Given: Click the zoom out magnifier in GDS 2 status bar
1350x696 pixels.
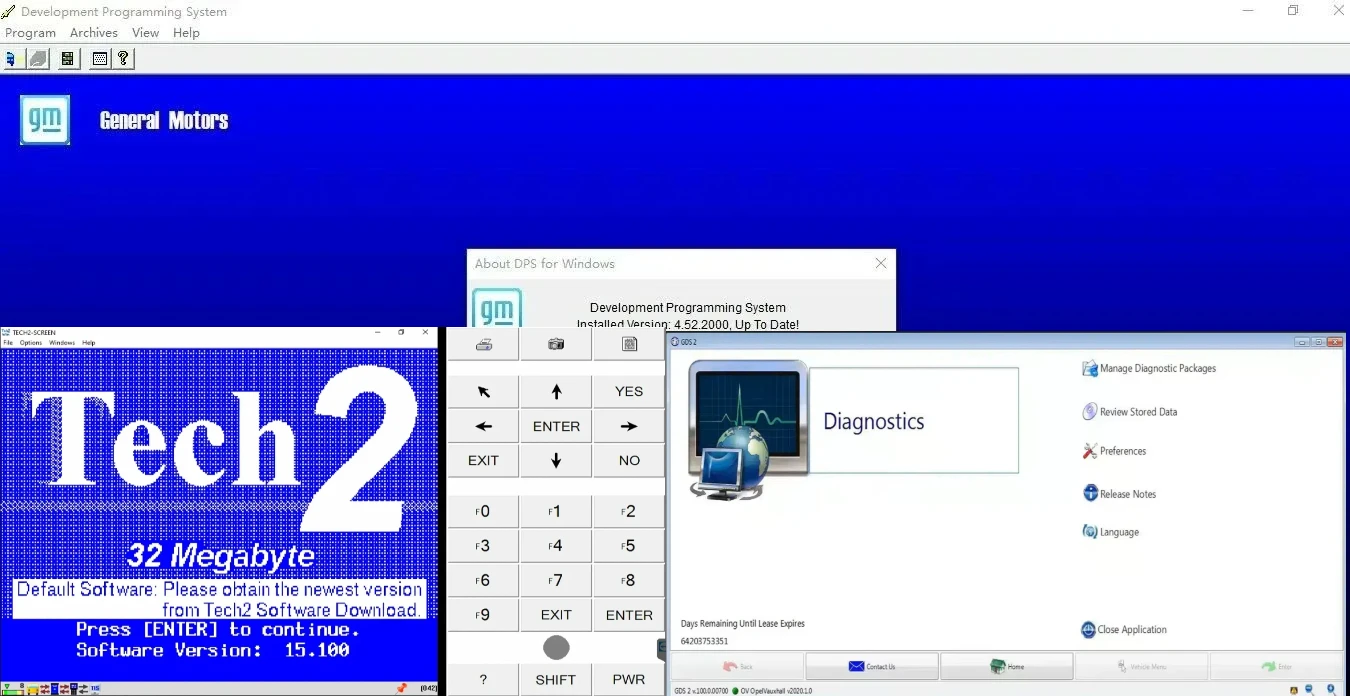Looking at the screenshot, I should [1309, 690].
